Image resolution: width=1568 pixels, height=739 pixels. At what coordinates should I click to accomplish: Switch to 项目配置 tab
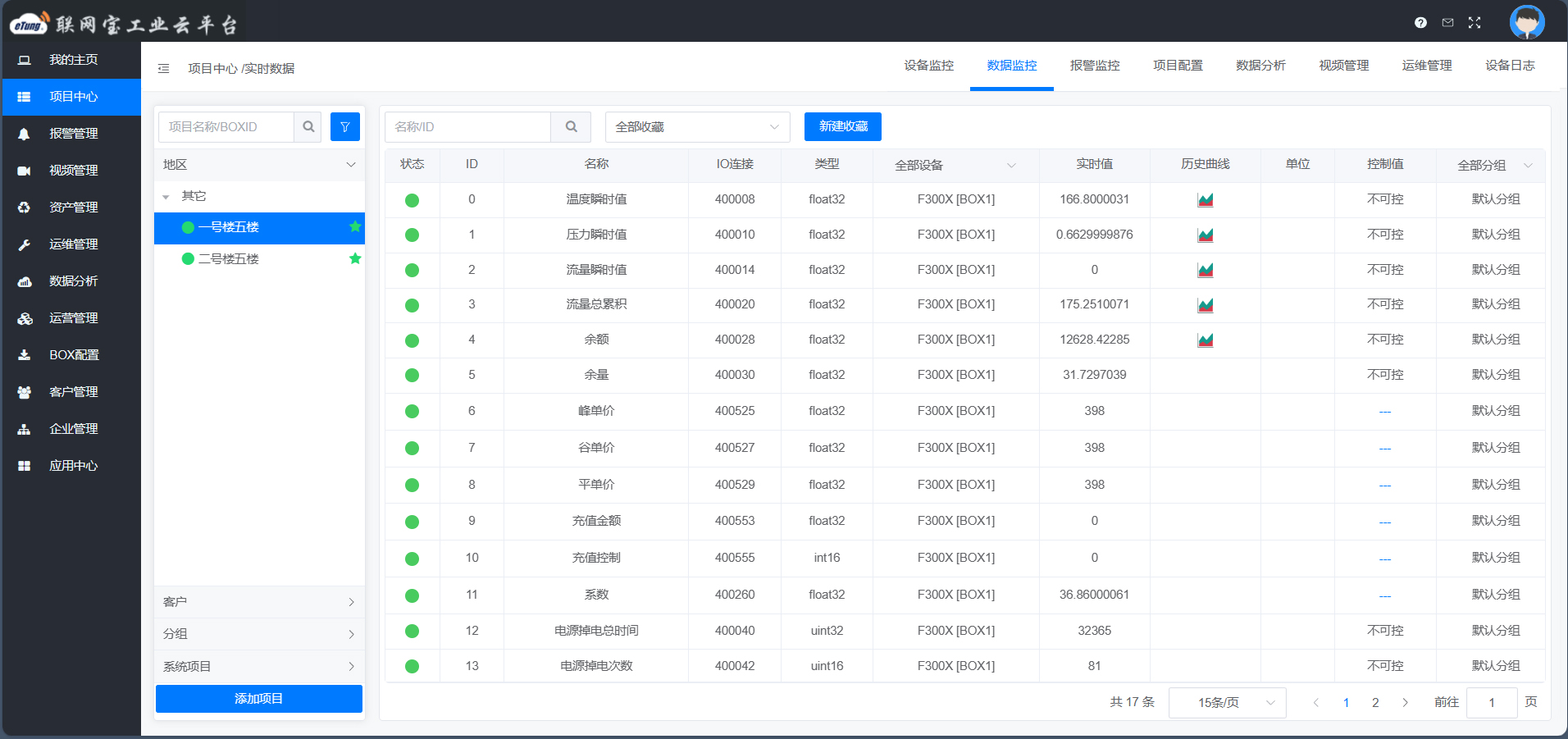[x=1178, y=66]
